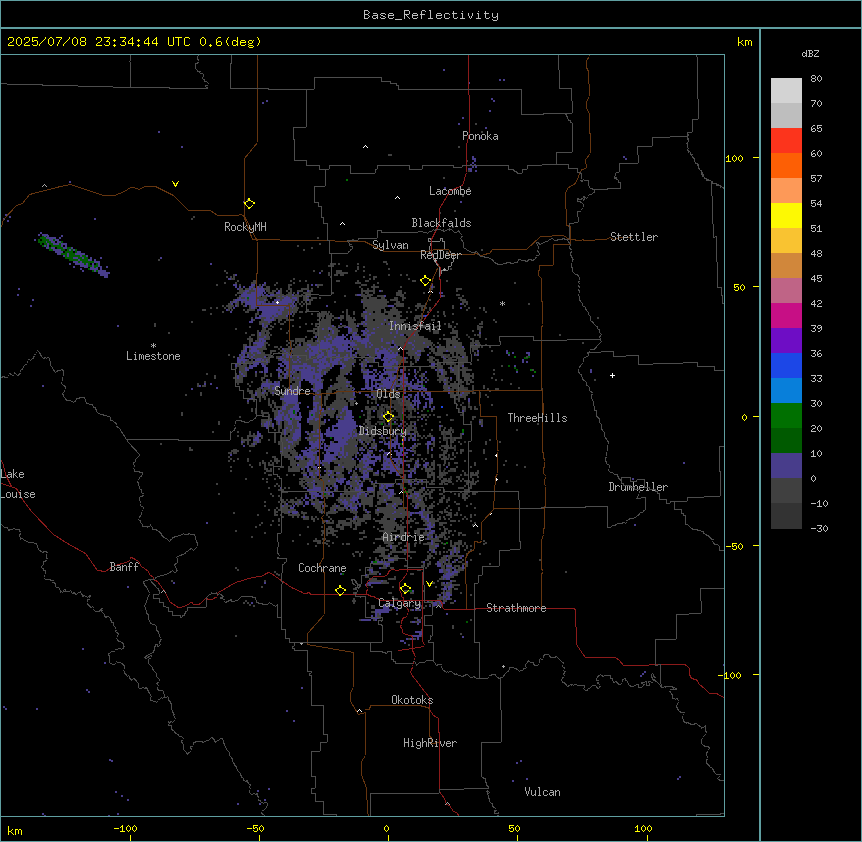Click the Base_Reflectivity title

tap(430, 15)
